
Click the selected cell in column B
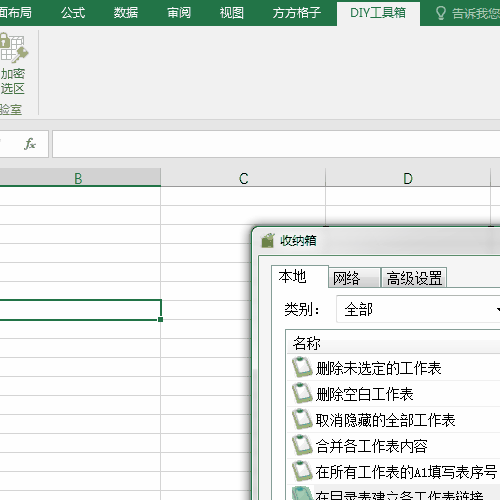tap(80, 310)
